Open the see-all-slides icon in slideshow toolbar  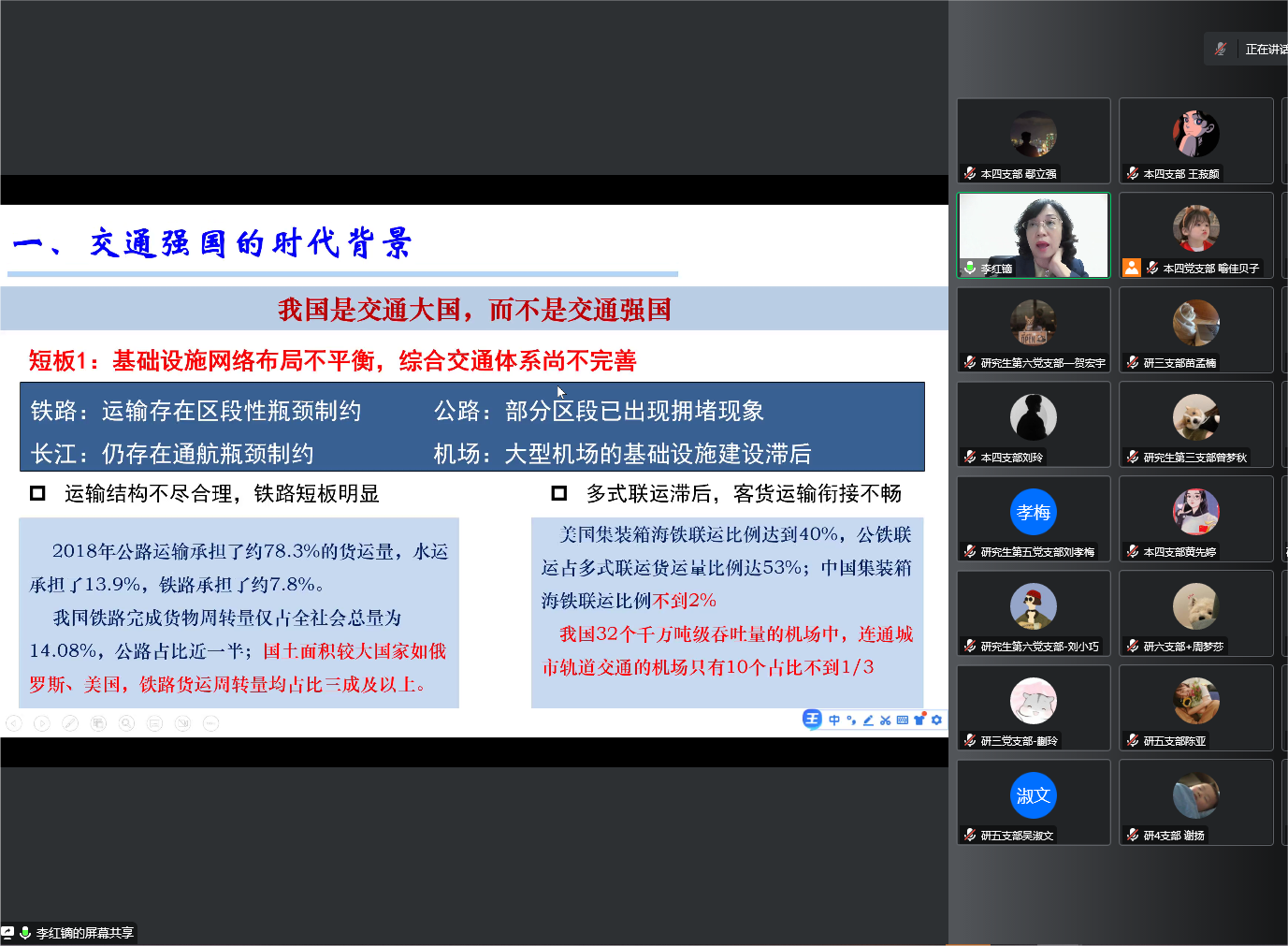point(98,723)
